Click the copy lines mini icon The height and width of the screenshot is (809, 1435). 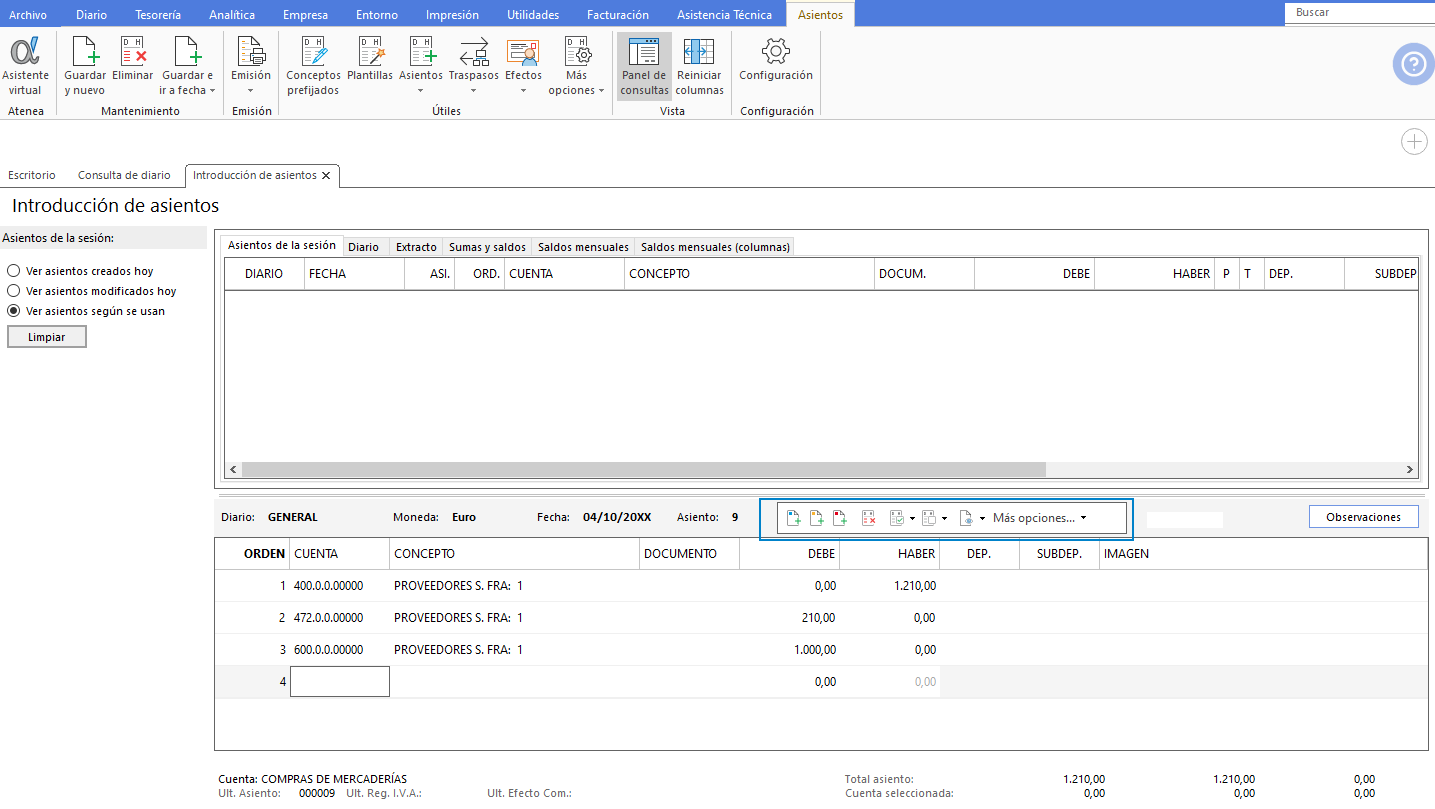coord(928,518)
